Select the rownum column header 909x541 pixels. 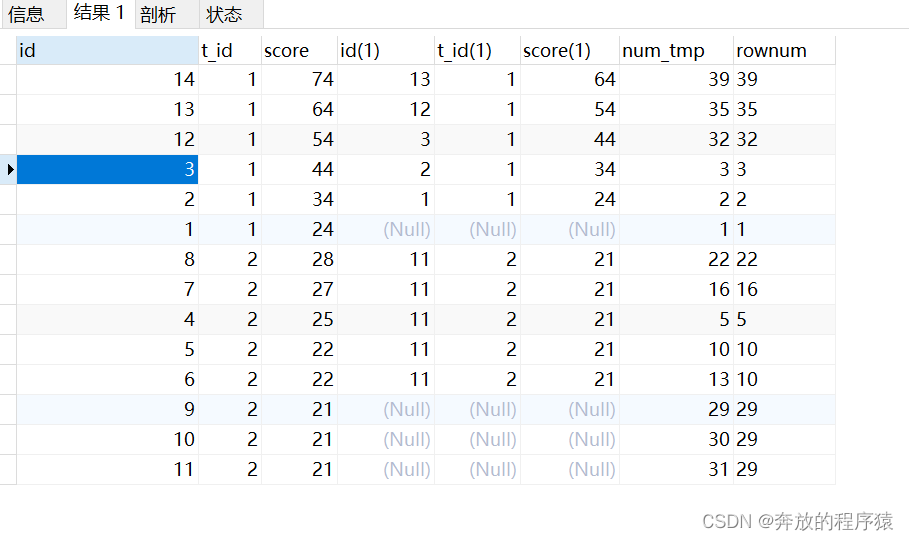(783, 50)
